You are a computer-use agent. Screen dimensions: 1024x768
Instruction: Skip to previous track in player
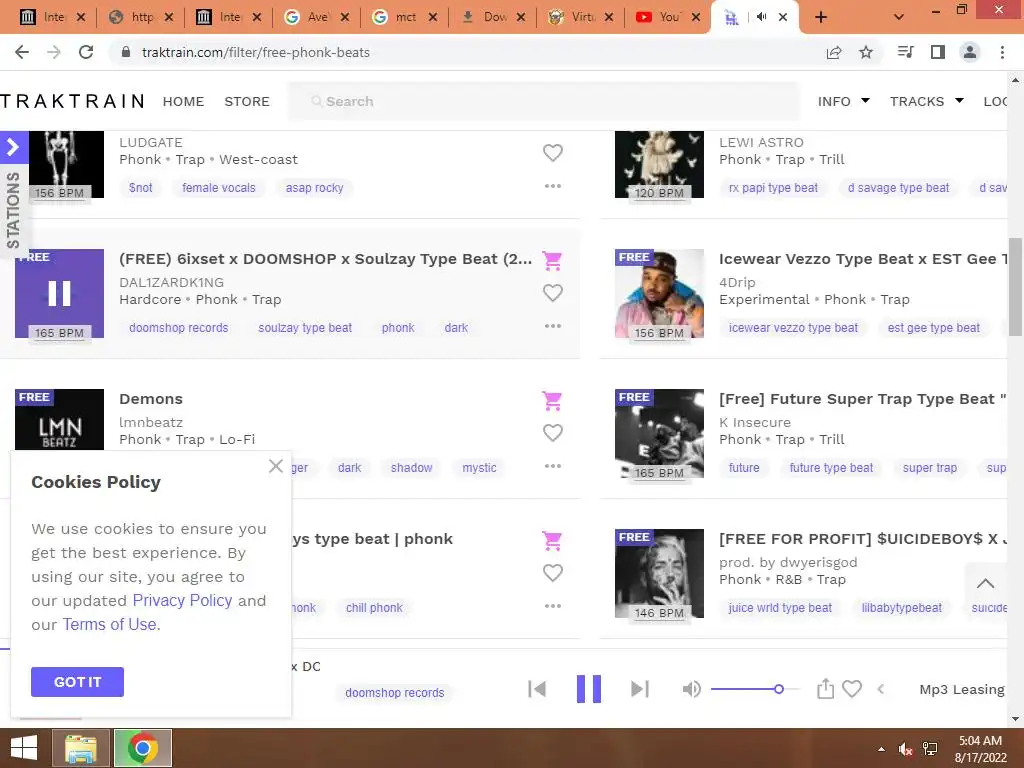(537, 689)
